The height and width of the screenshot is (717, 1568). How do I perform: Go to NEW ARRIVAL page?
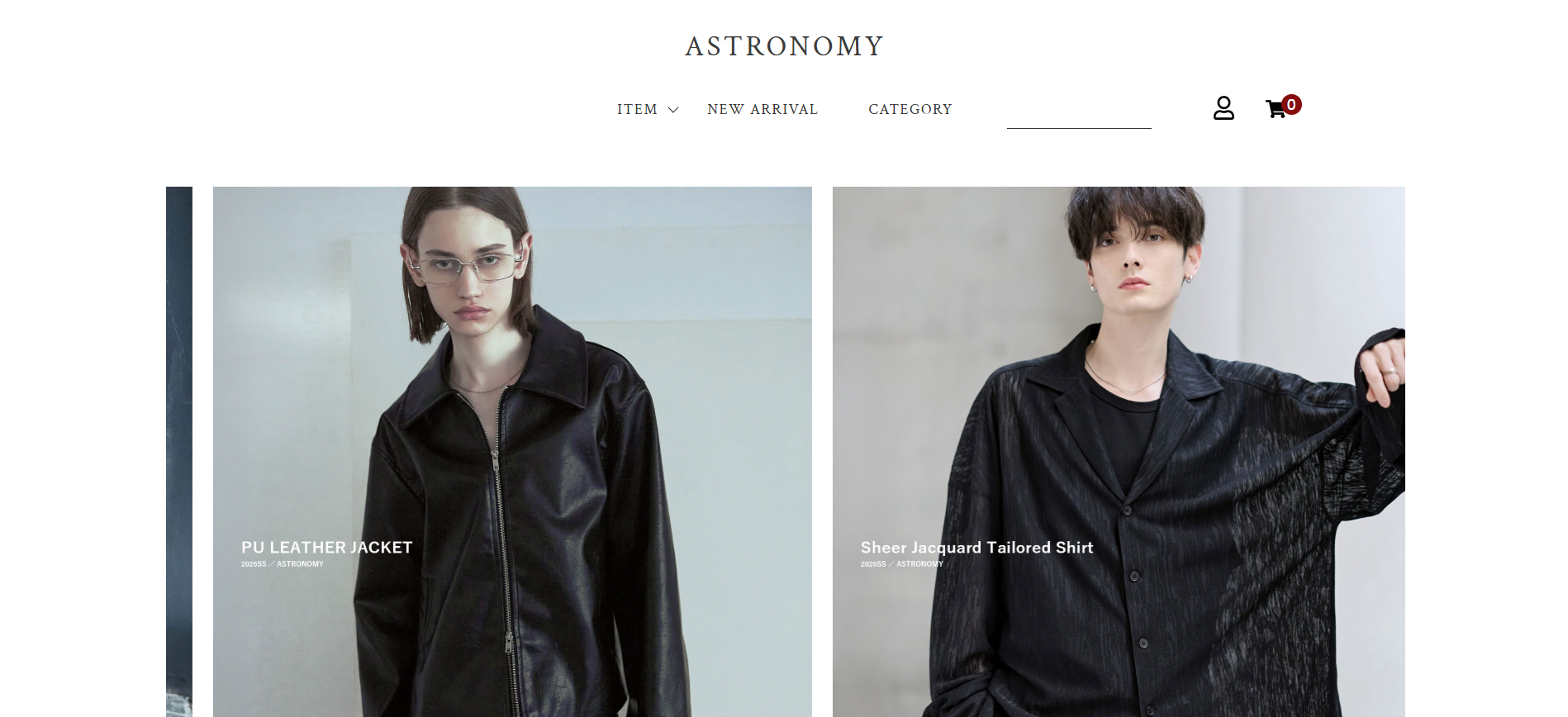click(763, 109)
